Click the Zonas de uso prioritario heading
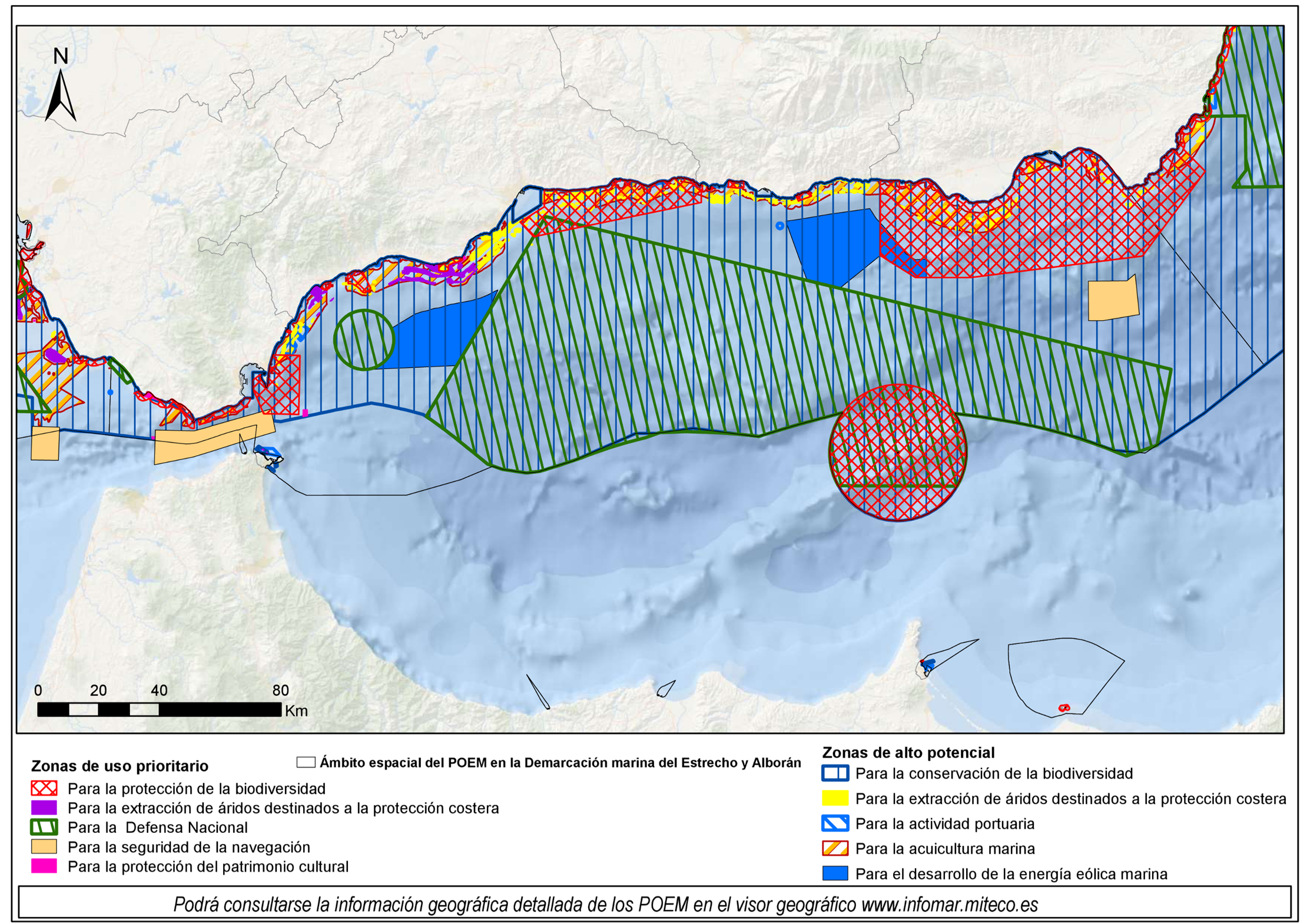This screenshot has width=1307, height=924. point(120,766)
